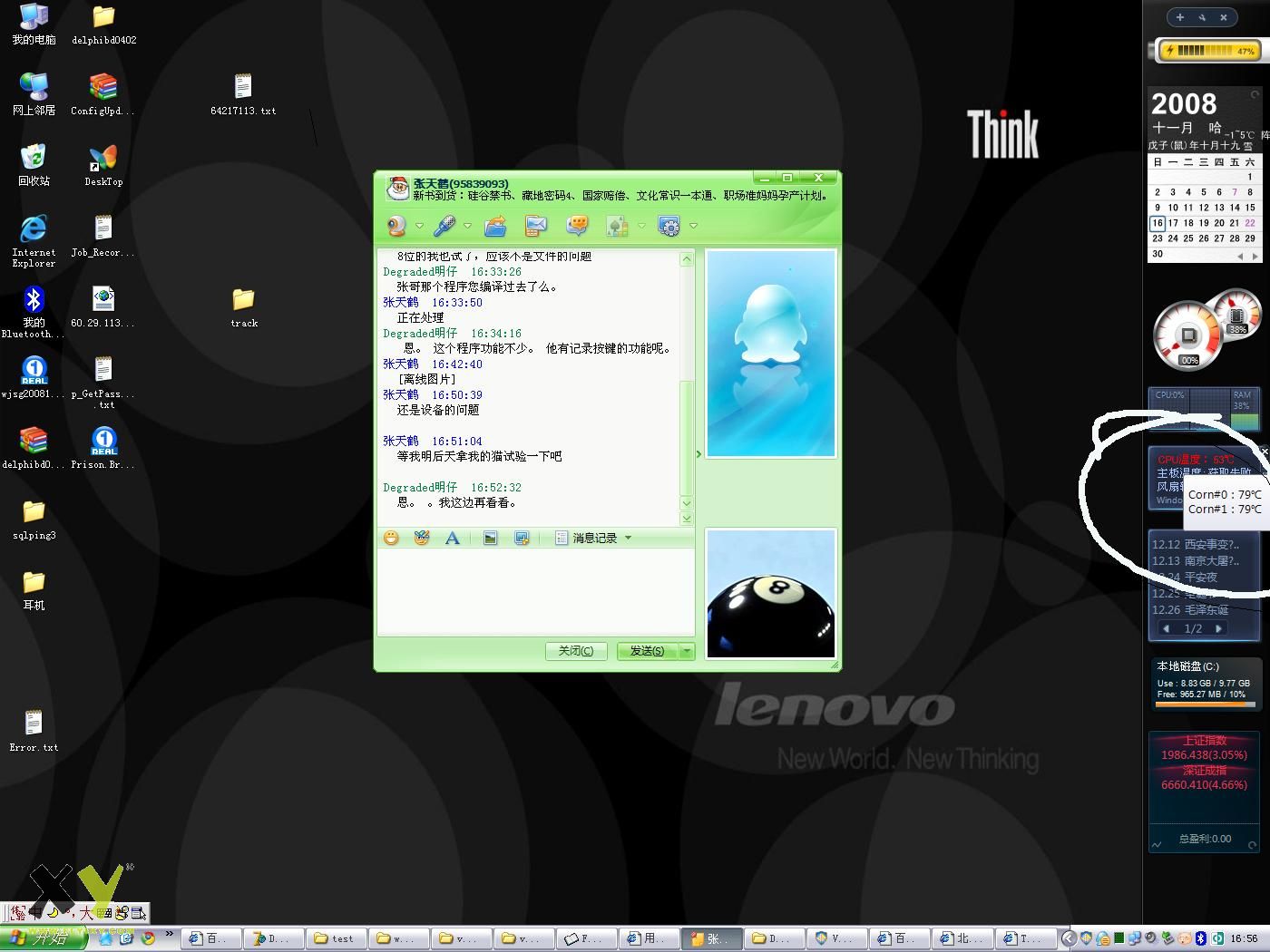Click the penguin QQ show image
Screen dimensions: 1270x952
771,354
